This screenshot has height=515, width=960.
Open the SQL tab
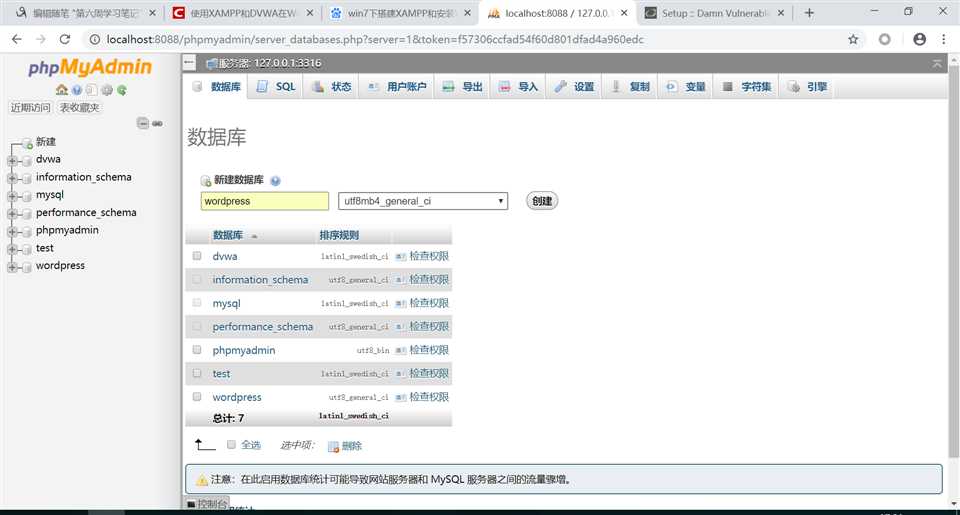[x=277, y=87]
